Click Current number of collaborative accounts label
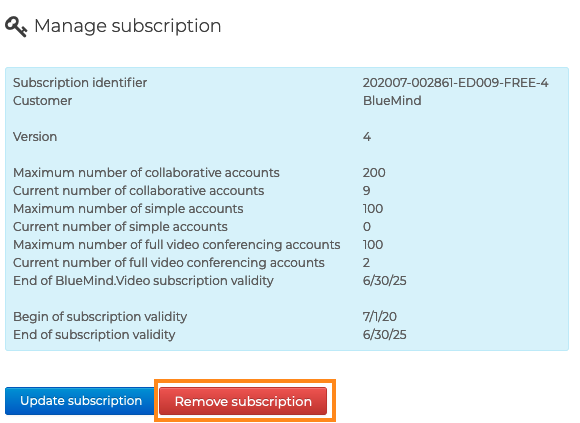Image resolution: width=580 pixels, height=423 pixels. 138,191
